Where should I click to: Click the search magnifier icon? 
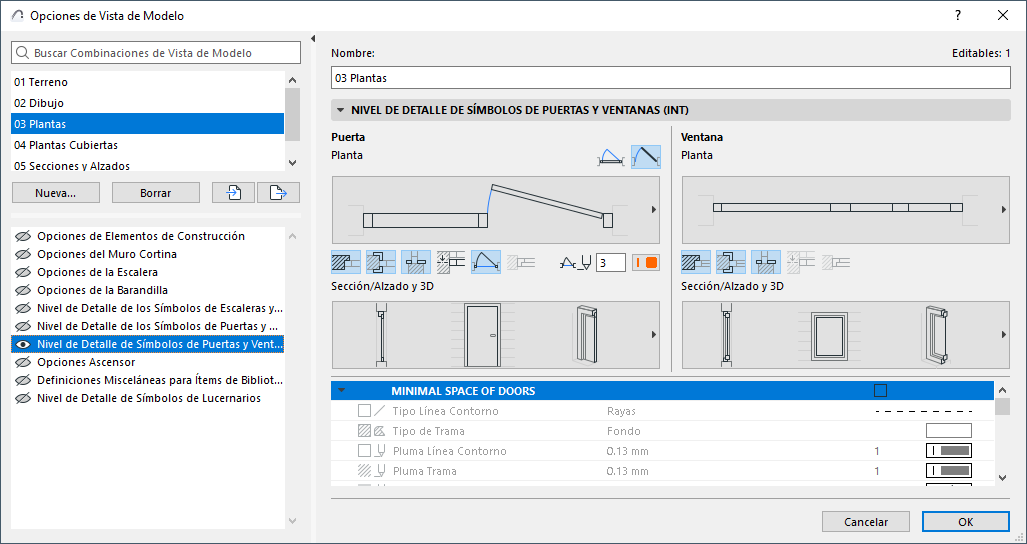coord(23,53)
